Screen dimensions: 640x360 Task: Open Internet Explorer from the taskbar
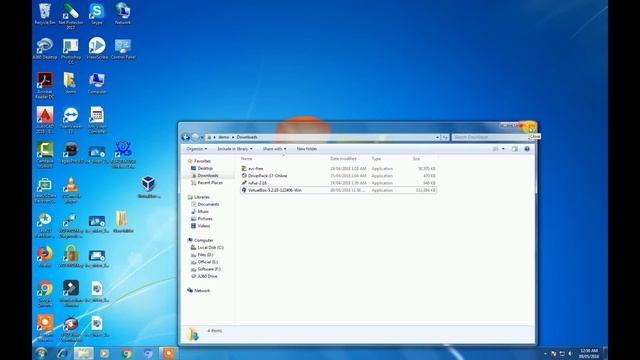pyautogui.click(x=62, y=353)
